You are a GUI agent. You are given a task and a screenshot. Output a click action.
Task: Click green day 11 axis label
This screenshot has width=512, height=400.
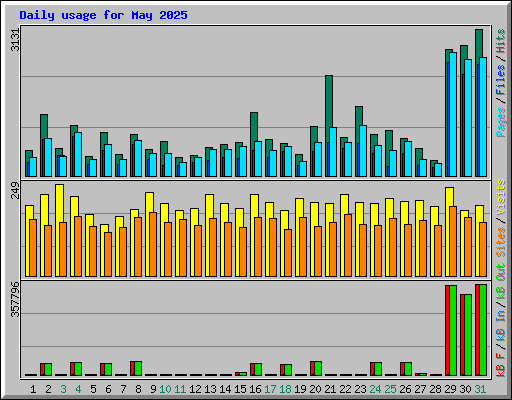[x=180, y=389]
